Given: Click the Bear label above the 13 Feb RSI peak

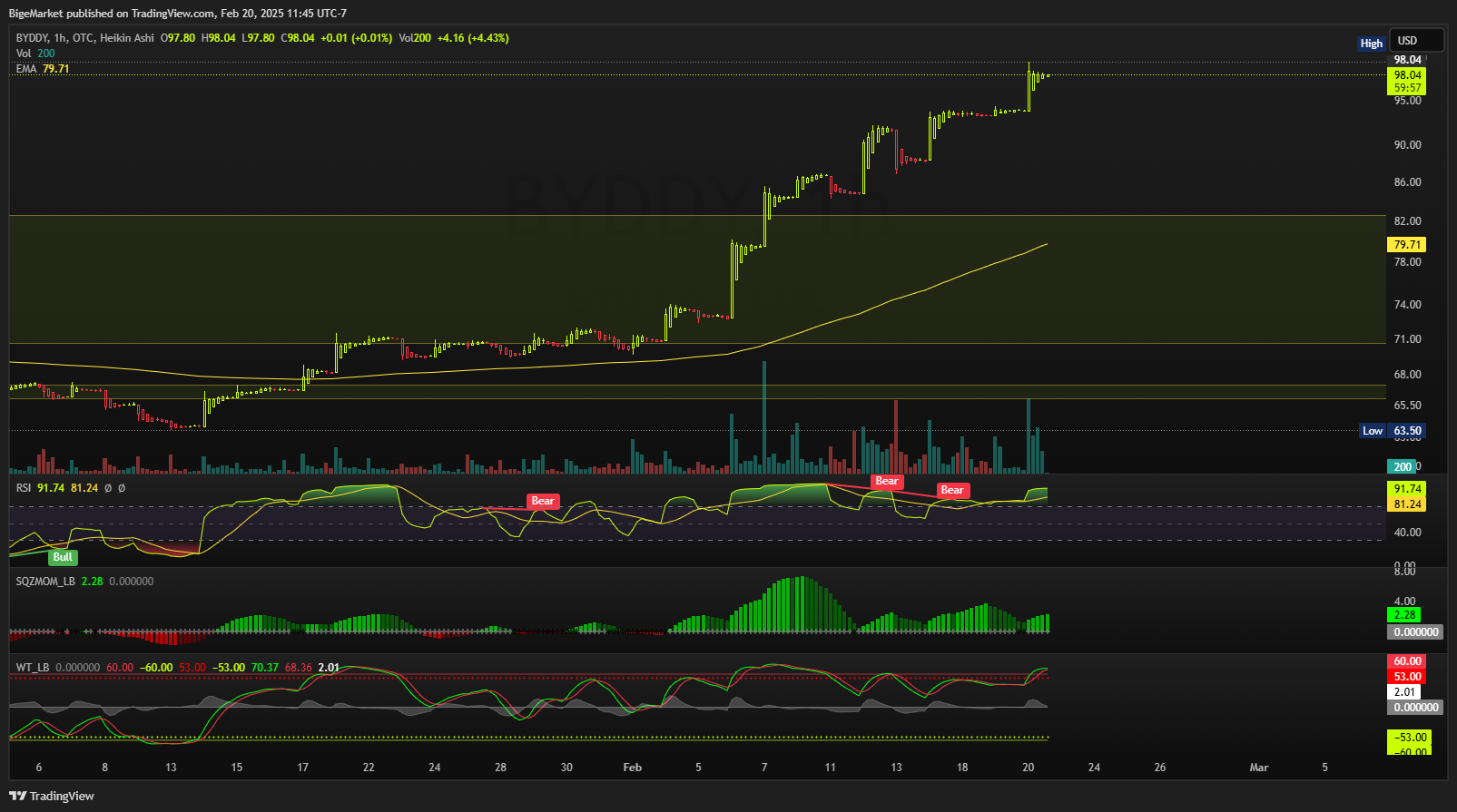Looking at the screenshot, I should coord(887,482).
